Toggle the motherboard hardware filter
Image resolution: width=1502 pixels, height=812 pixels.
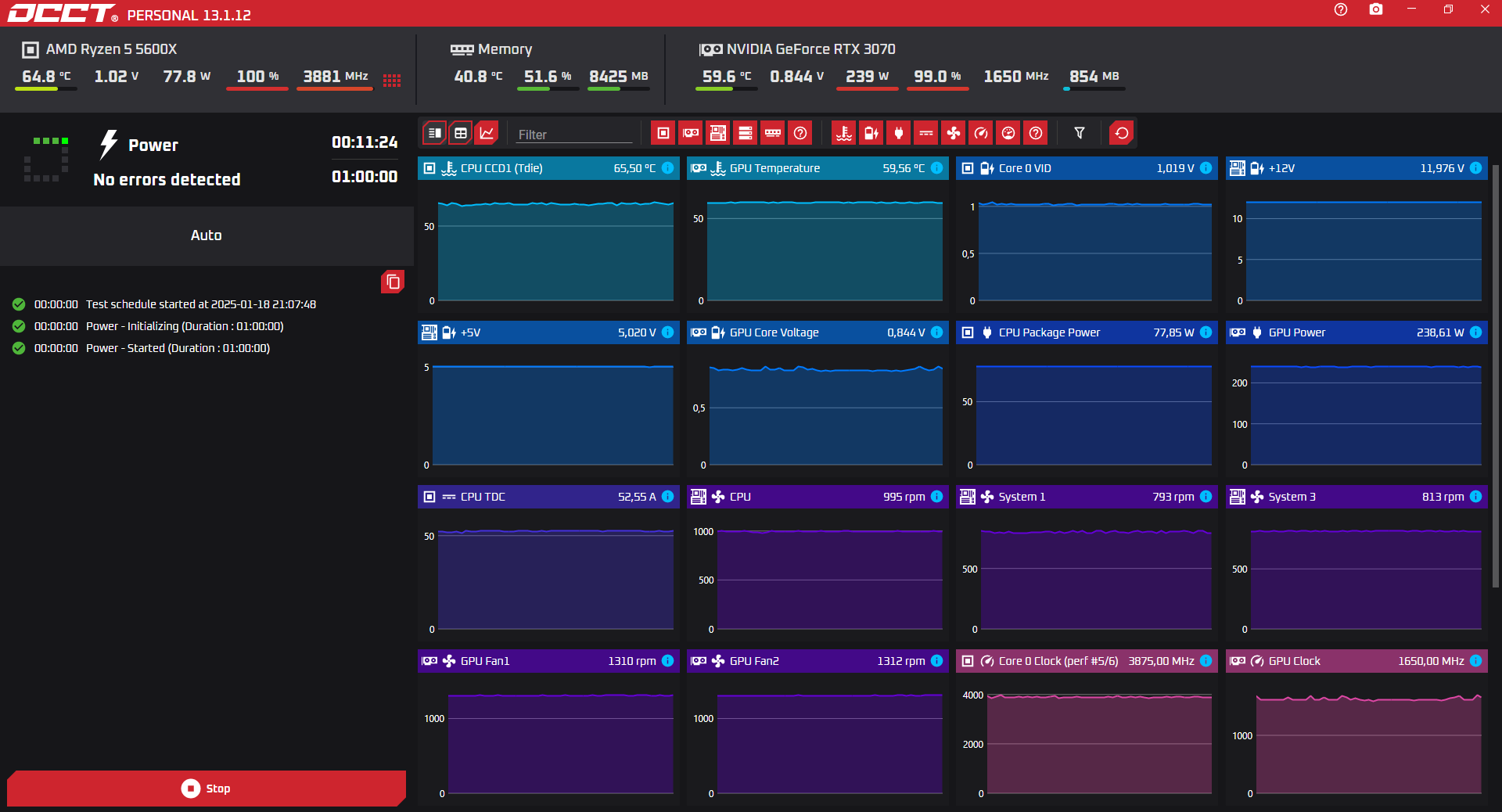[718, 133]
